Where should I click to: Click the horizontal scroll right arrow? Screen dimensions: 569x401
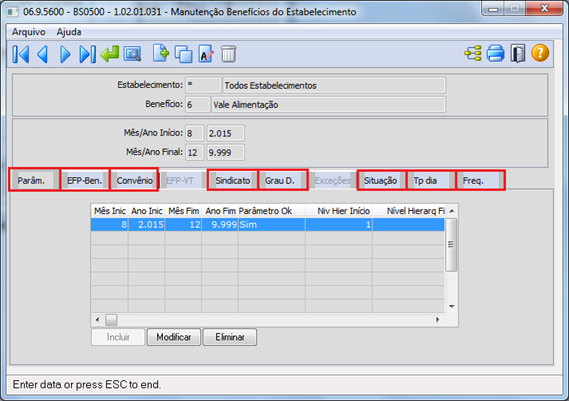438,320
